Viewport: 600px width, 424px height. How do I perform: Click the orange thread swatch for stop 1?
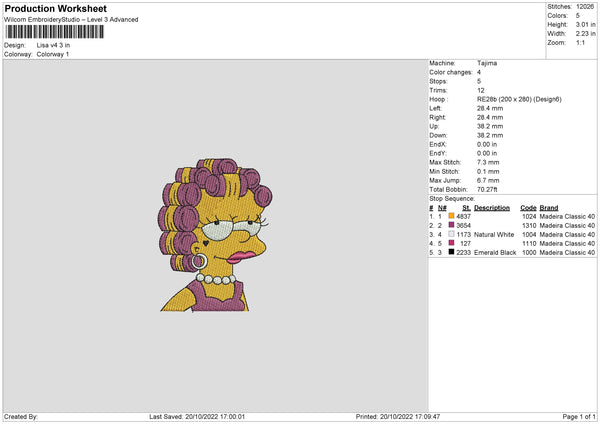point(452,216)
